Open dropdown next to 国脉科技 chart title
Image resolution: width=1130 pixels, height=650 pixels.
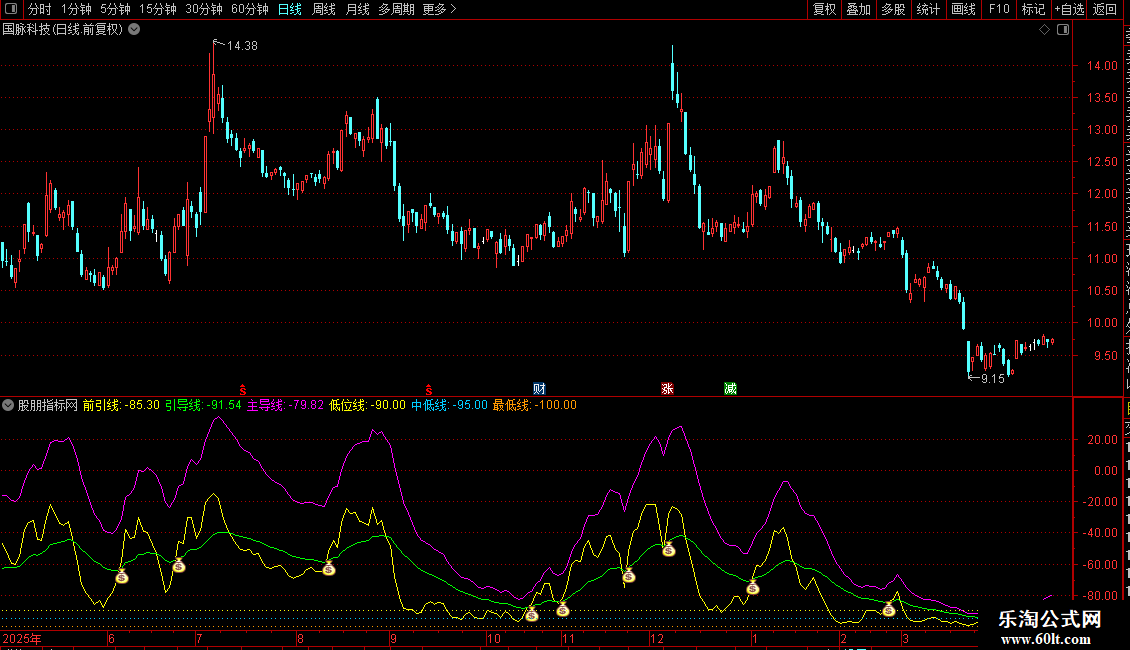pos(134,30)
